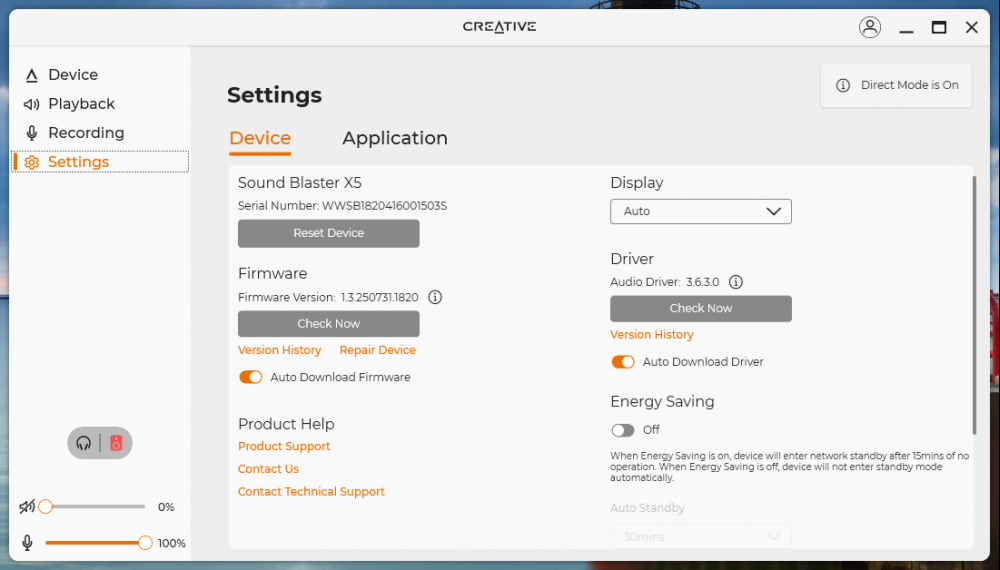
Task: Open the Repair Device link
Action: (377, 350)
